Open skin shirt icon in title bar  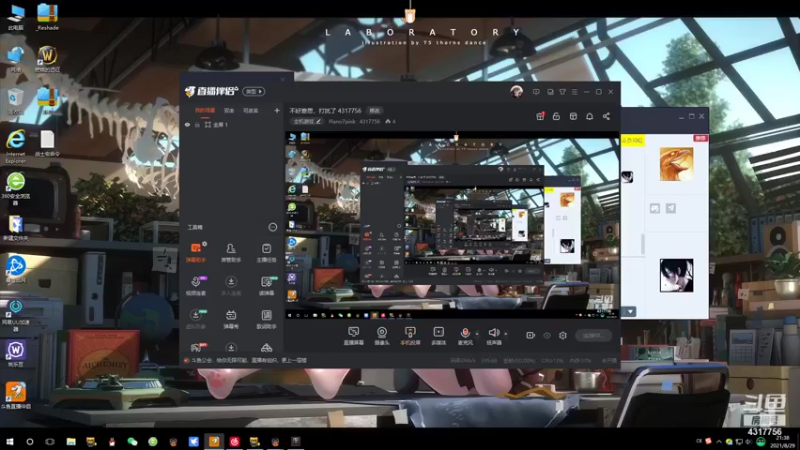562,92
